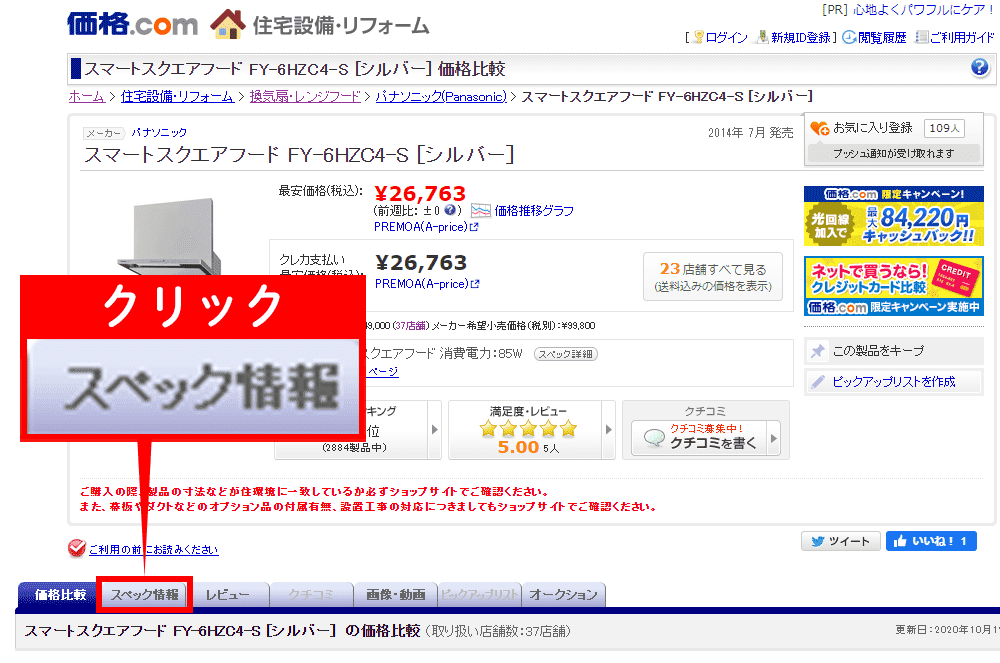
Task: Switch to ピックアップリスト tab
Action: pos(480,595)
